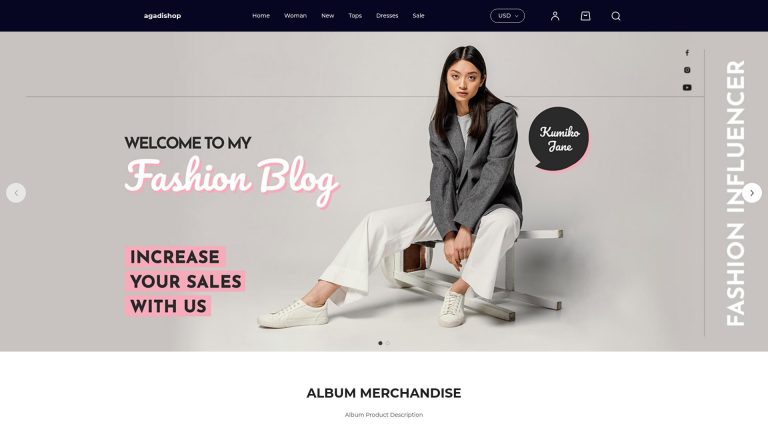The width and height of the screenshot is (768, 432).
Task: Open the Dresses menu item
Action: pyautogui.click(x=387, y=16)
